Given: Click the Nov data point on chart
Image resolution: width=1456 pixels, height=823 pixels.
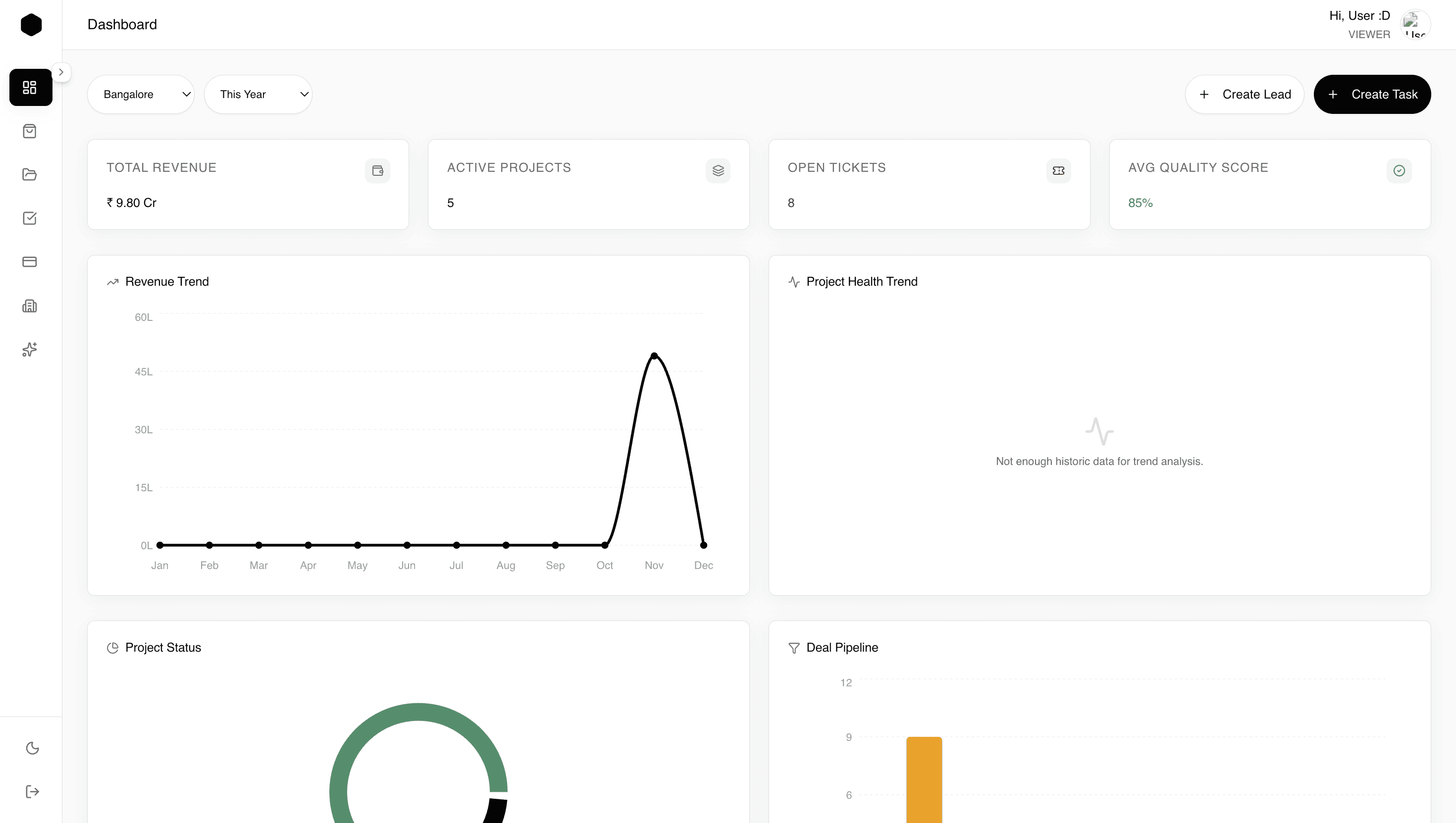Looking at the screenshot, I should (654, 356).
